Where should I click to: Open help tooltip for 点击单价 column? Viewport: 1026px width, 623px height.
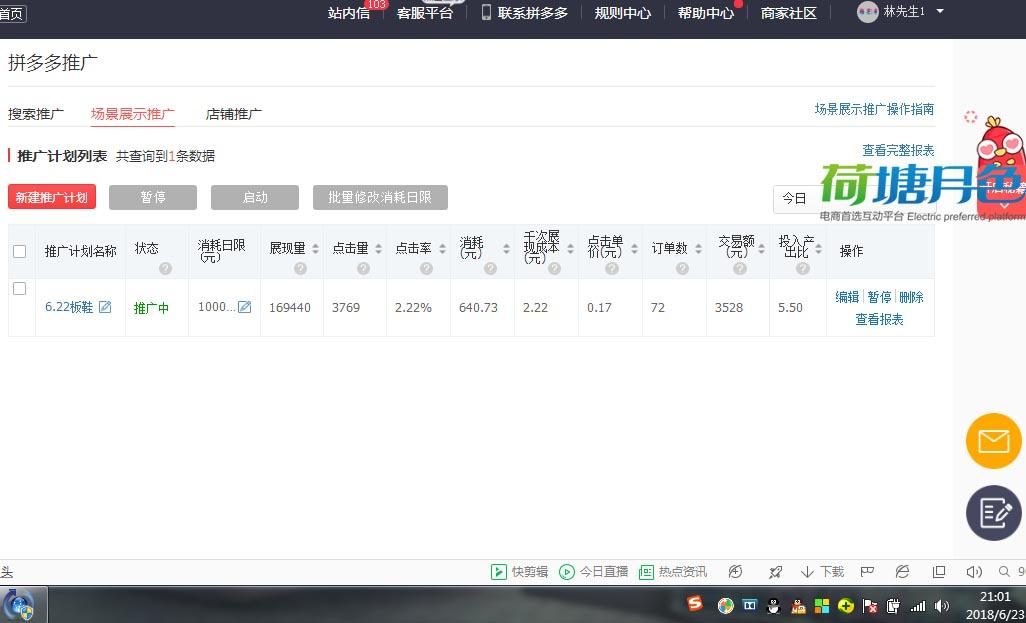[x=612, y=268]
